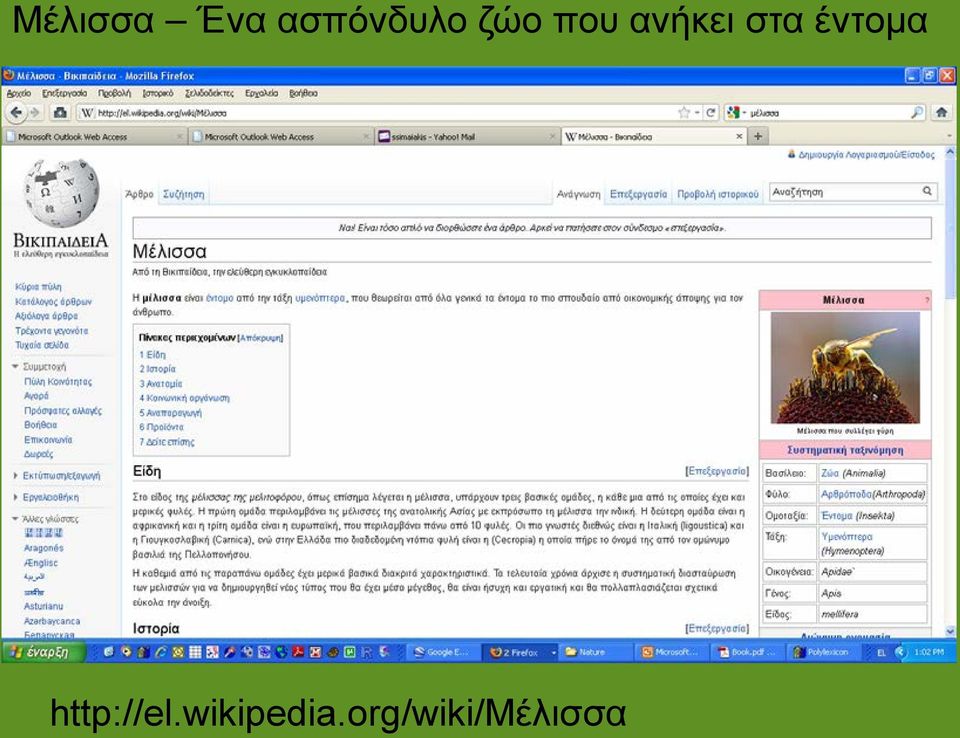
Task: Open the Βοήθεια menu
Action: pyautogui.click(x=303, y=93)
